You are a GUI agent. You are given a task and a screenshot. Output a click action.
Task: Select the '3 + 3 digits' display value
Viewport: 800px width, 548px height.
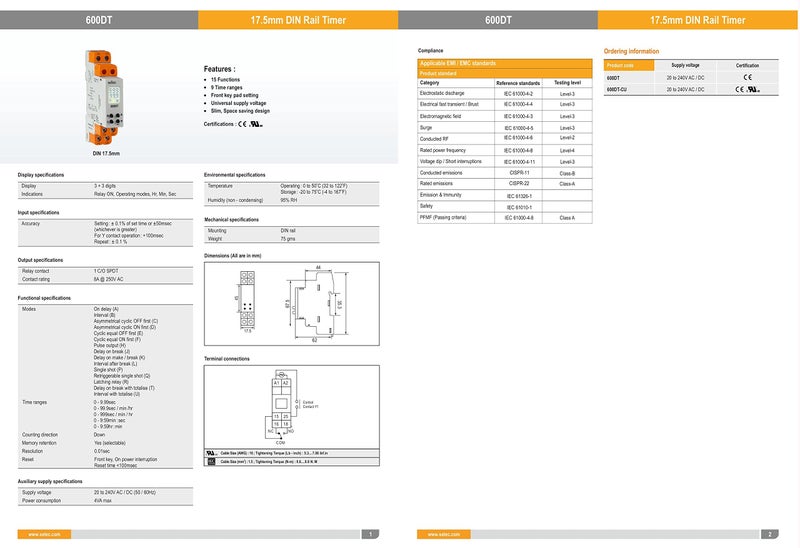pos(105,186)
